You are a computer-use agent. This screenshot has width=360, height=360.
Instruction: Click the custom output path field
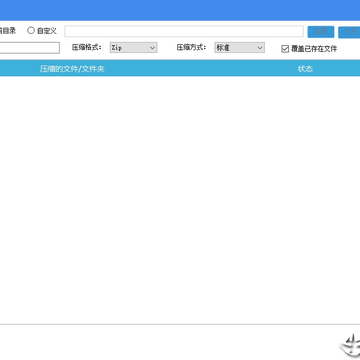[x=184, y=31]
